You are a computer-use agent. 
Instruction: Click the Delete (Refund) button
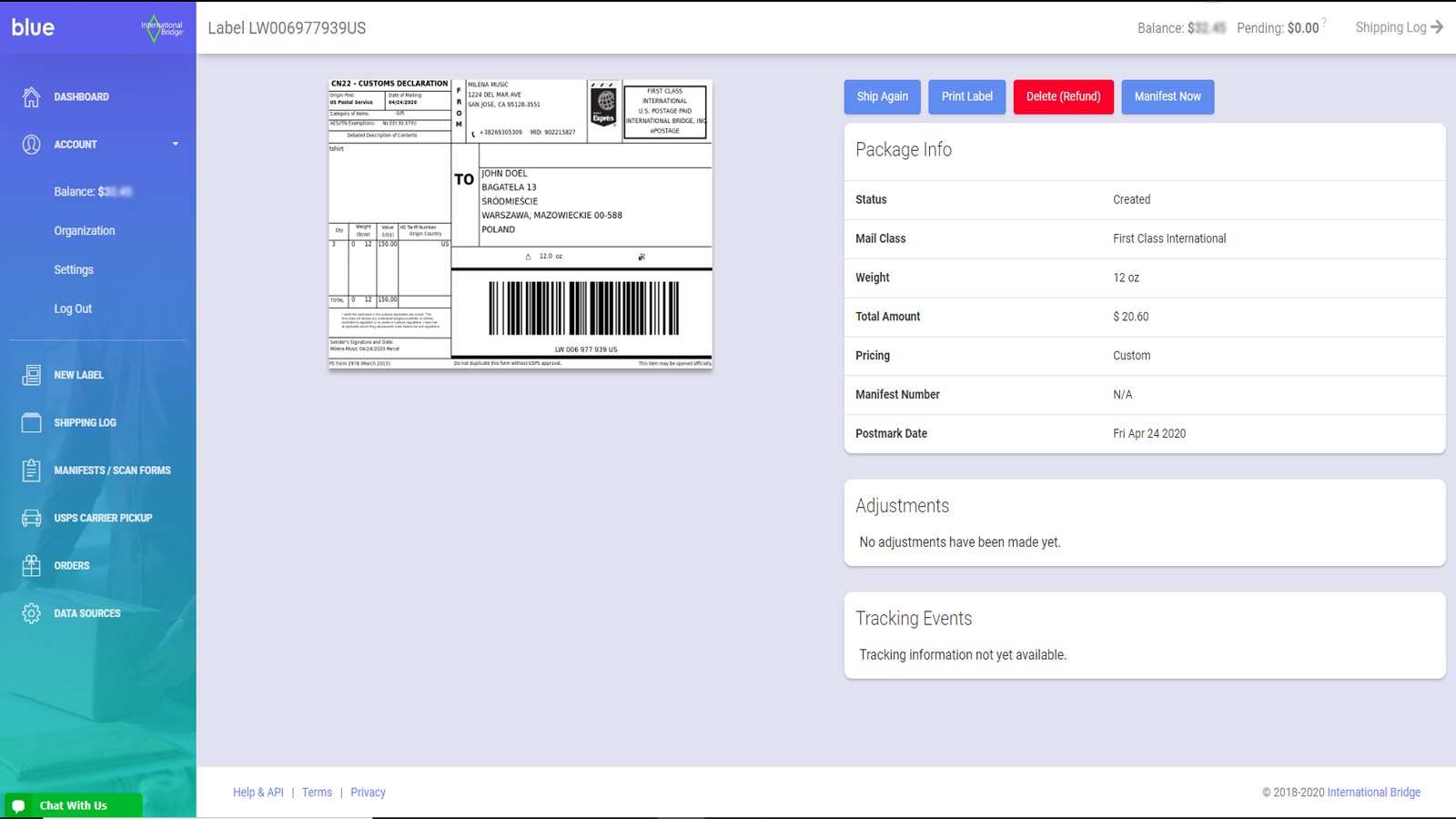click(x=1064, y=96)
